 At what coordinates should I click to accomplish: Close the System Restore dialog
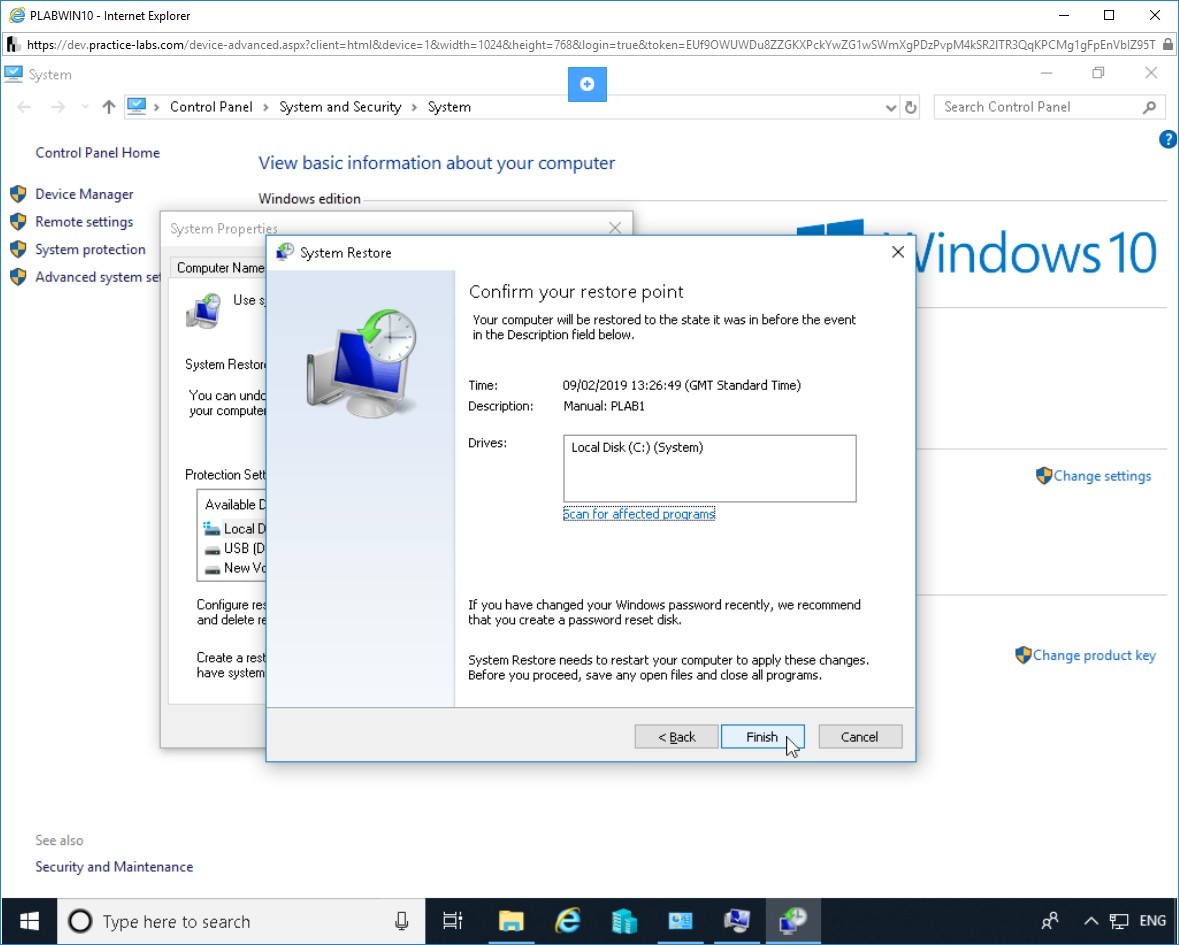click(898, 253)
